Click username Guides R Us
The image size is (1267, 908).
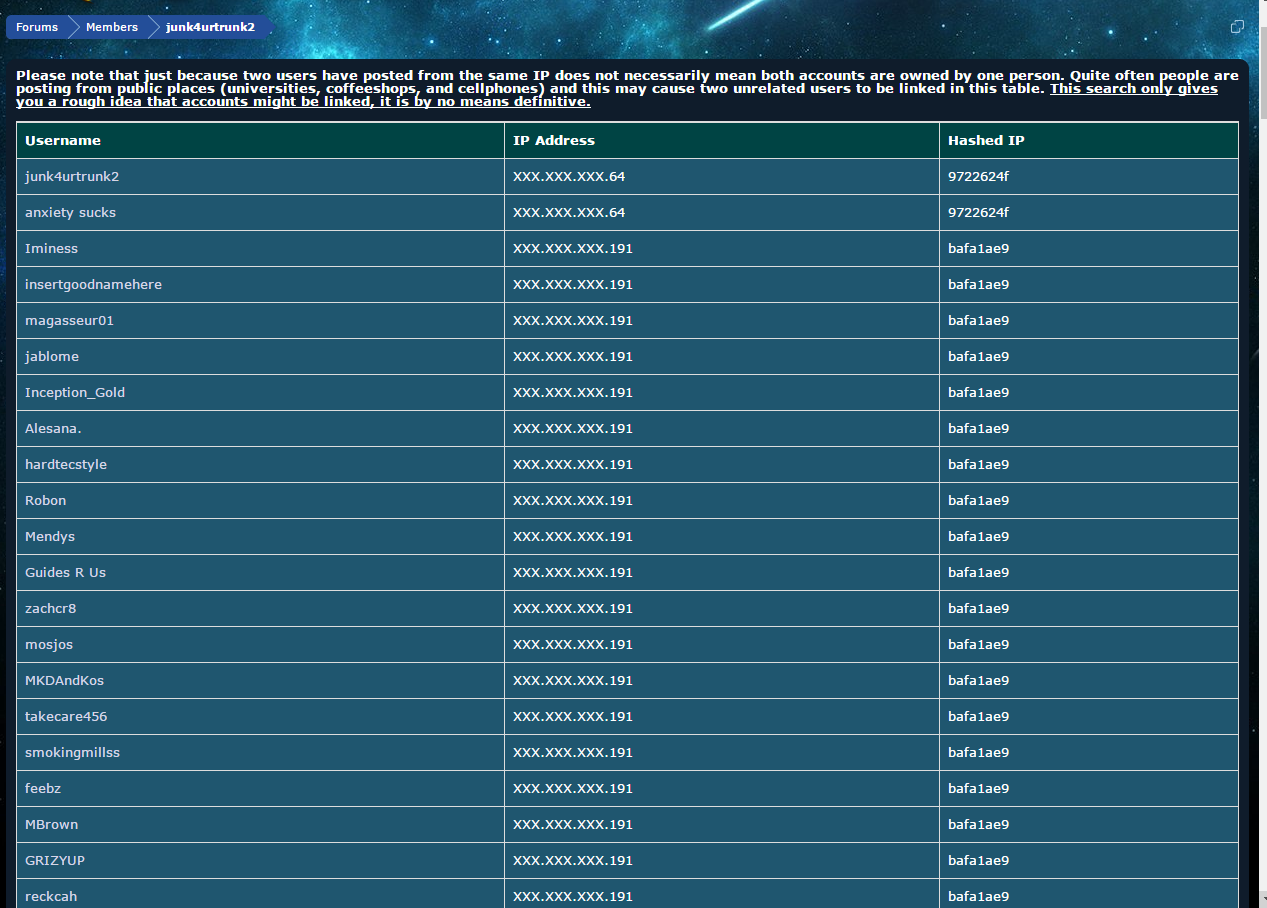pos(65,573)
